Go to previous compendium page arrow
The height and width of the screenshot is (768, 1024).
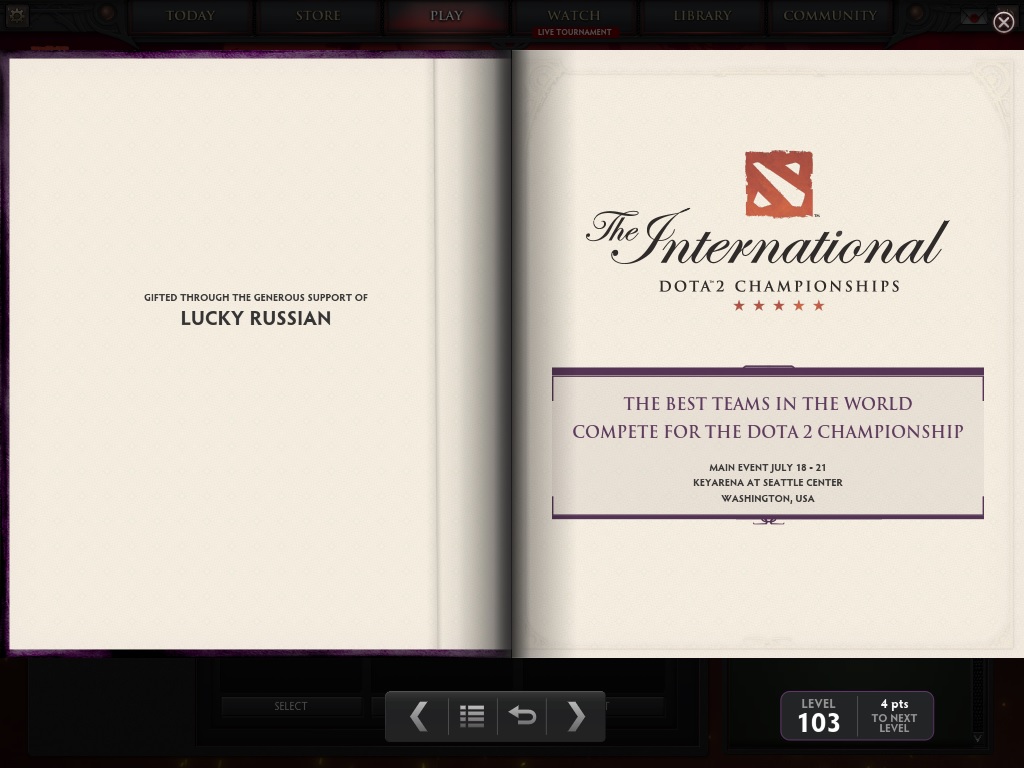pos(419,716)
